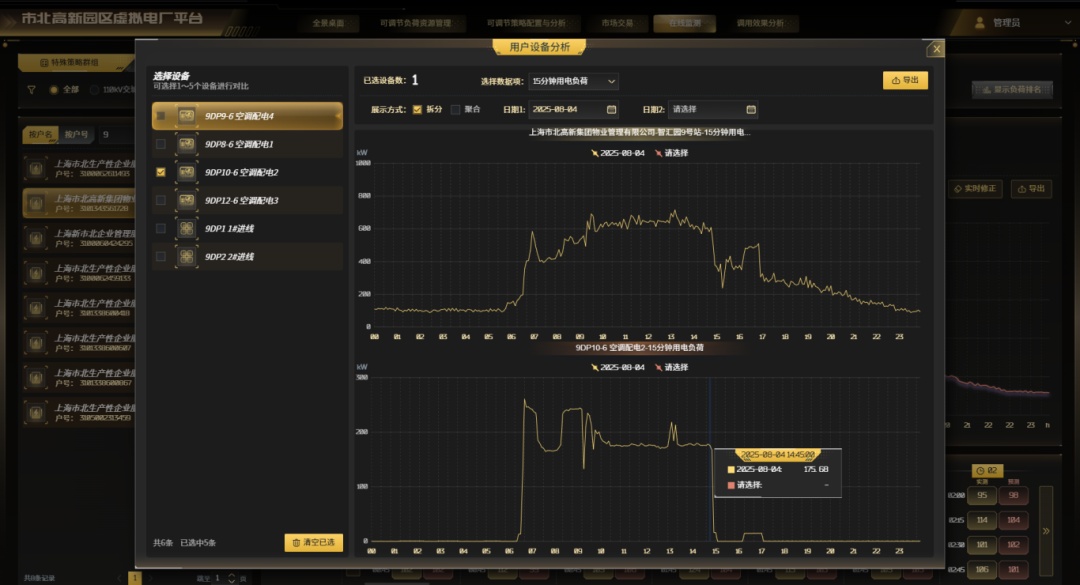Click the 9DP1 1#进线 device icon
The height and width of the screenshot is (585, 1080).
click(186, 229)
